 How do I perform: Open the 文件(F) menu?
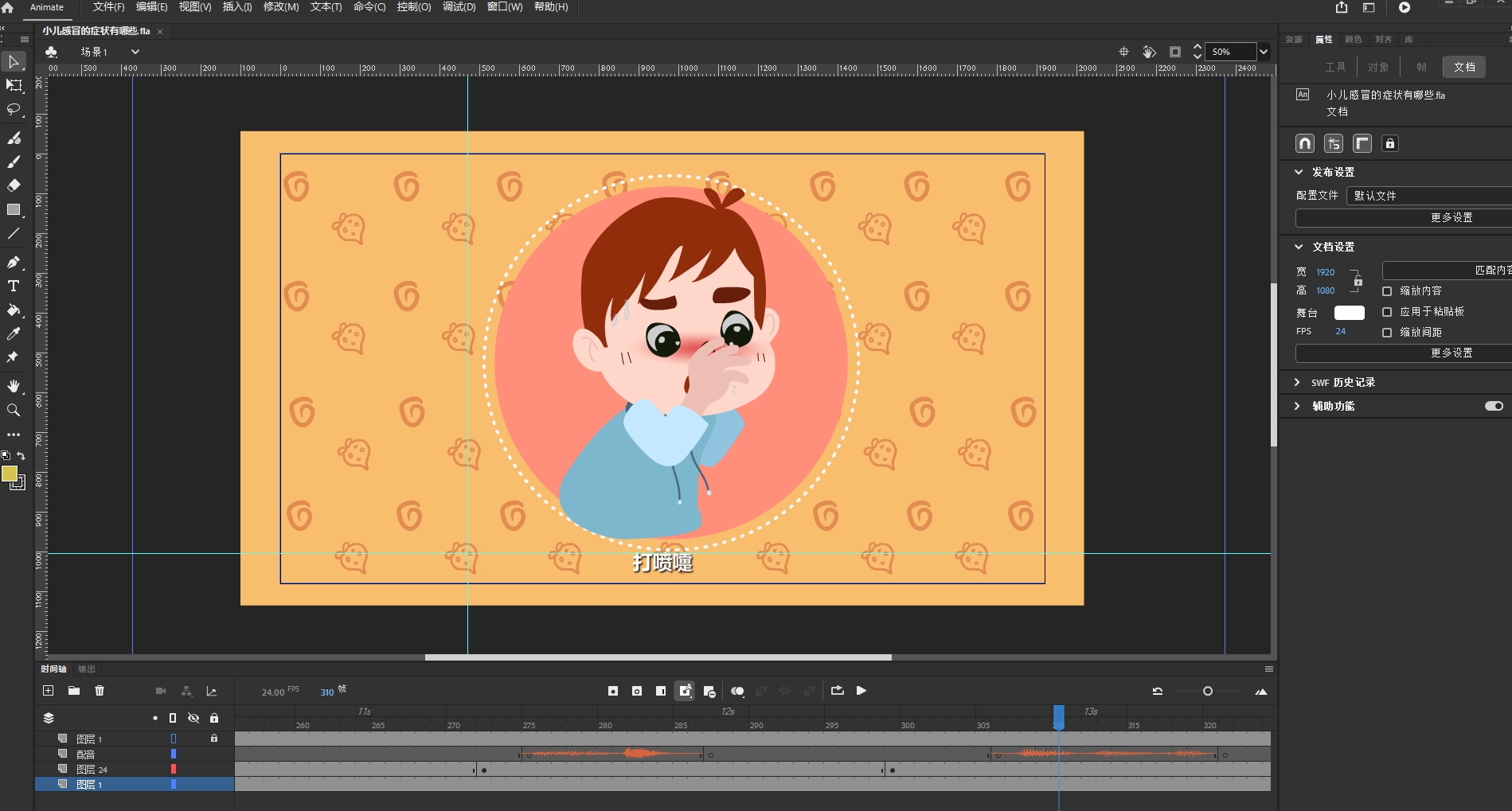point(109,7)
